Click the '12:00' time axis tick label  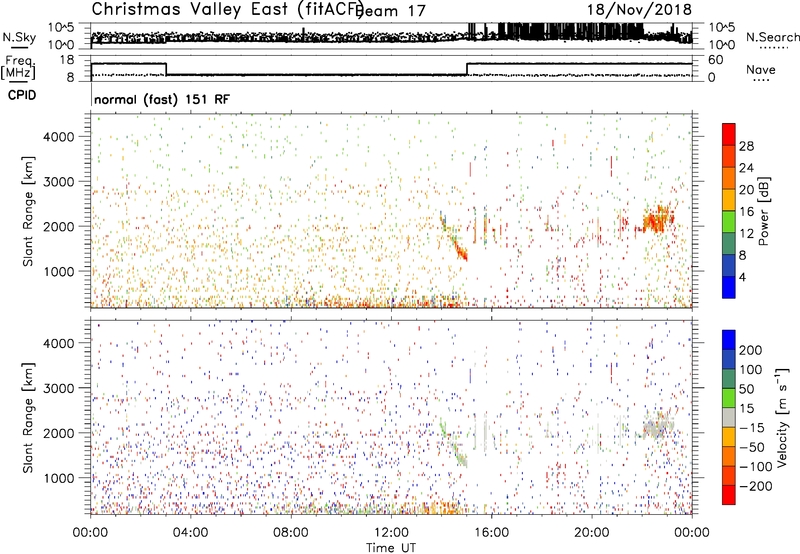pos(391,533)
